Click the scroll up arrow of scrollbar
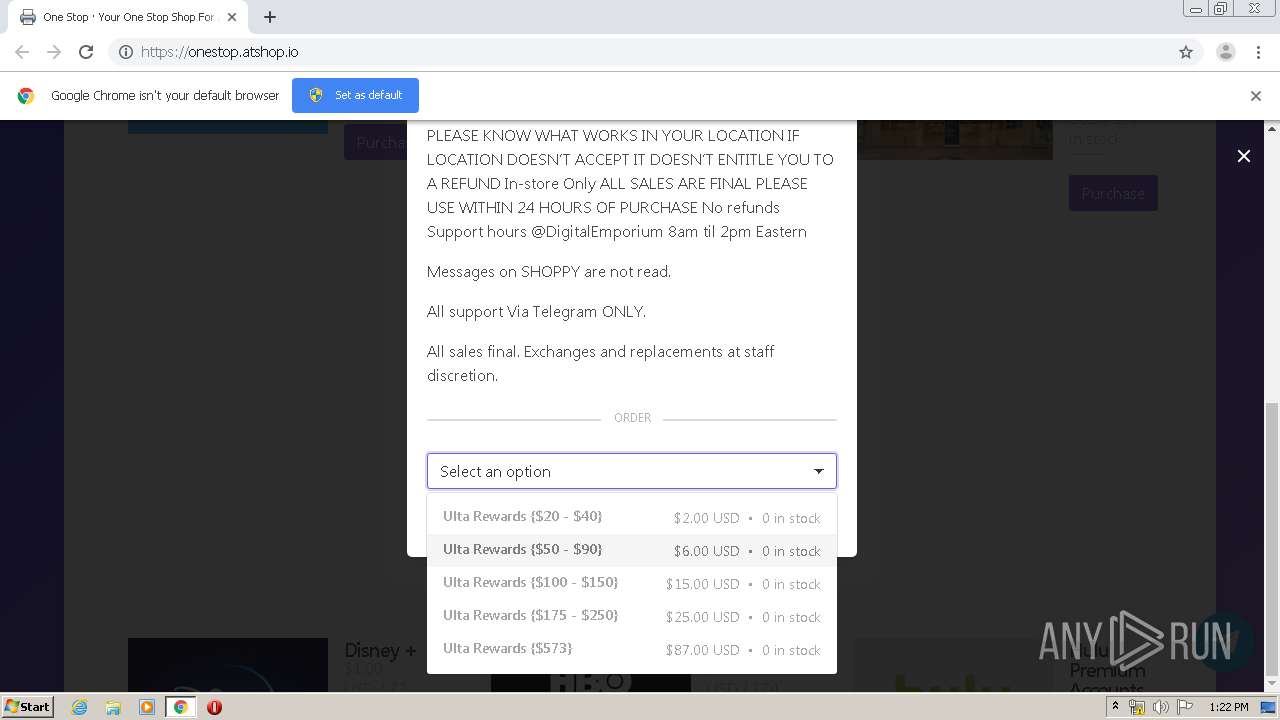The width and height of the screenshot is (1280, 720). pos(1272,128)
